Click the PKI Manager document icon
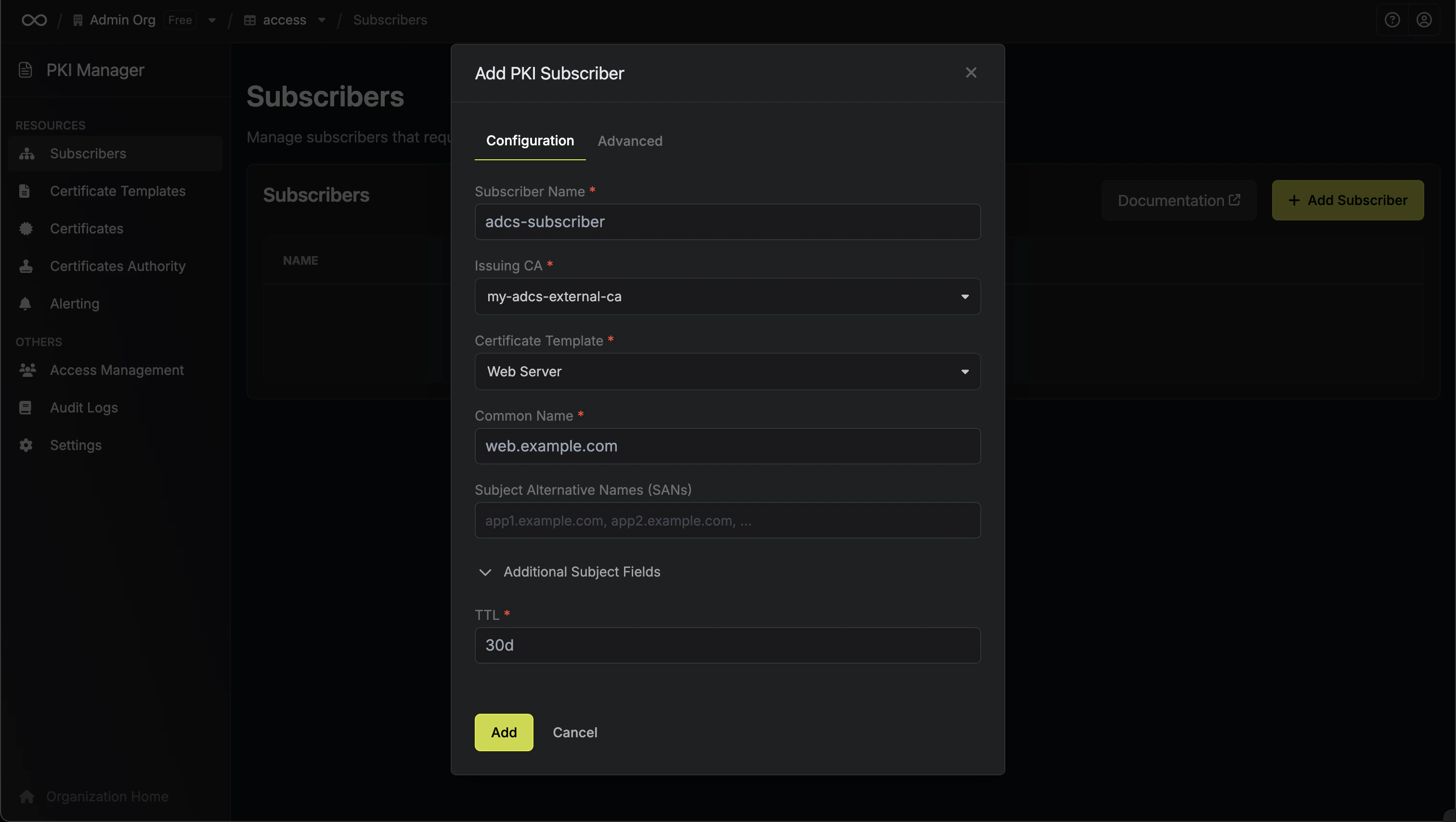This screenshot has width=1456, height=822. 26,70
